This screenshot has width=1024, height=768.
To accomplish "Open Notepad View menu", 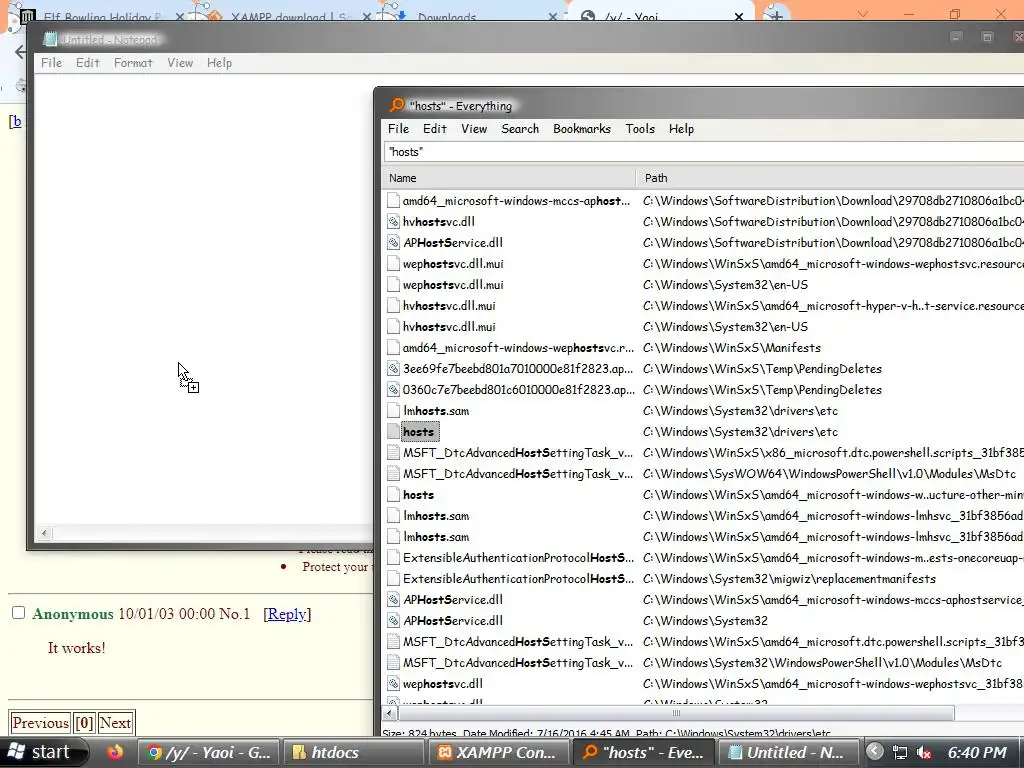I will (x=180, y=63).
